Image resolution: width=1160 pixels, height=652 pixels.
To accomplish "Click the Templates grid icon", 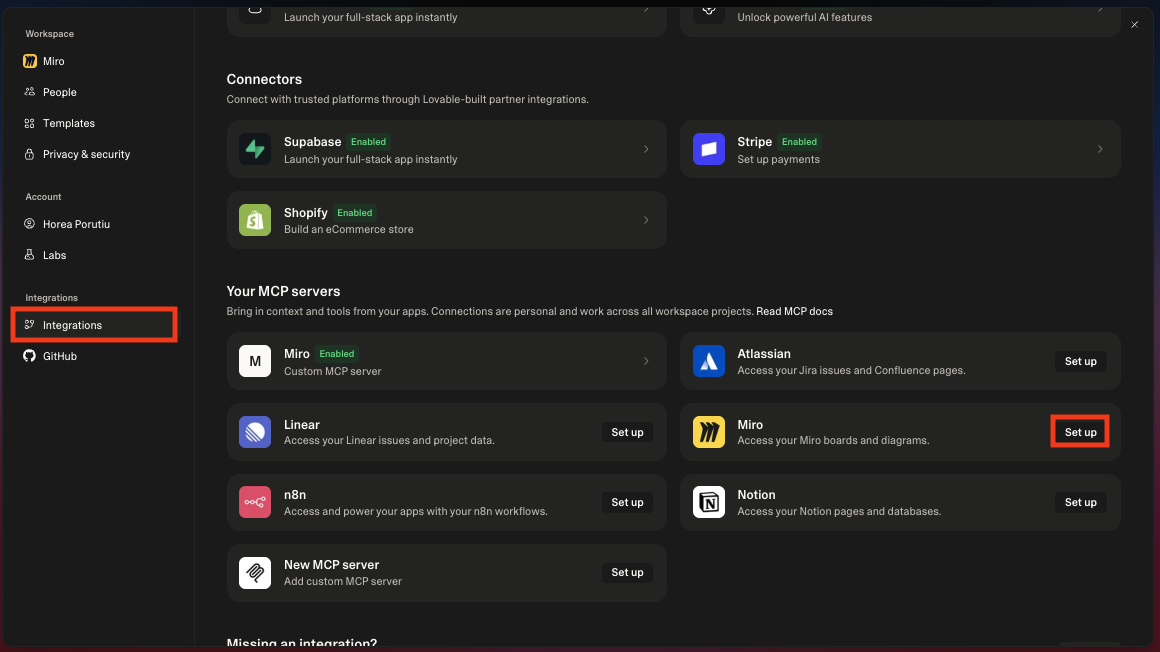I will pyautogui.click(x=30, y=123).
